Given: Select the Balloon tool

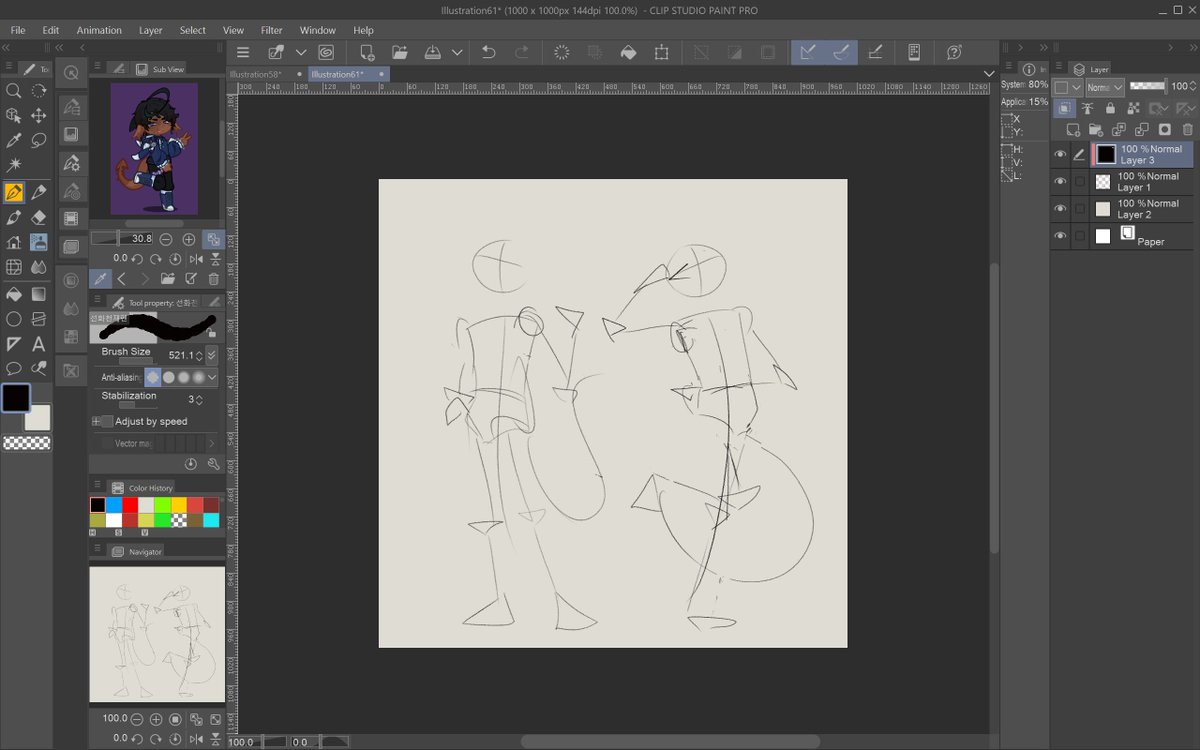Looking at the screenshot, I should point(14,369).
